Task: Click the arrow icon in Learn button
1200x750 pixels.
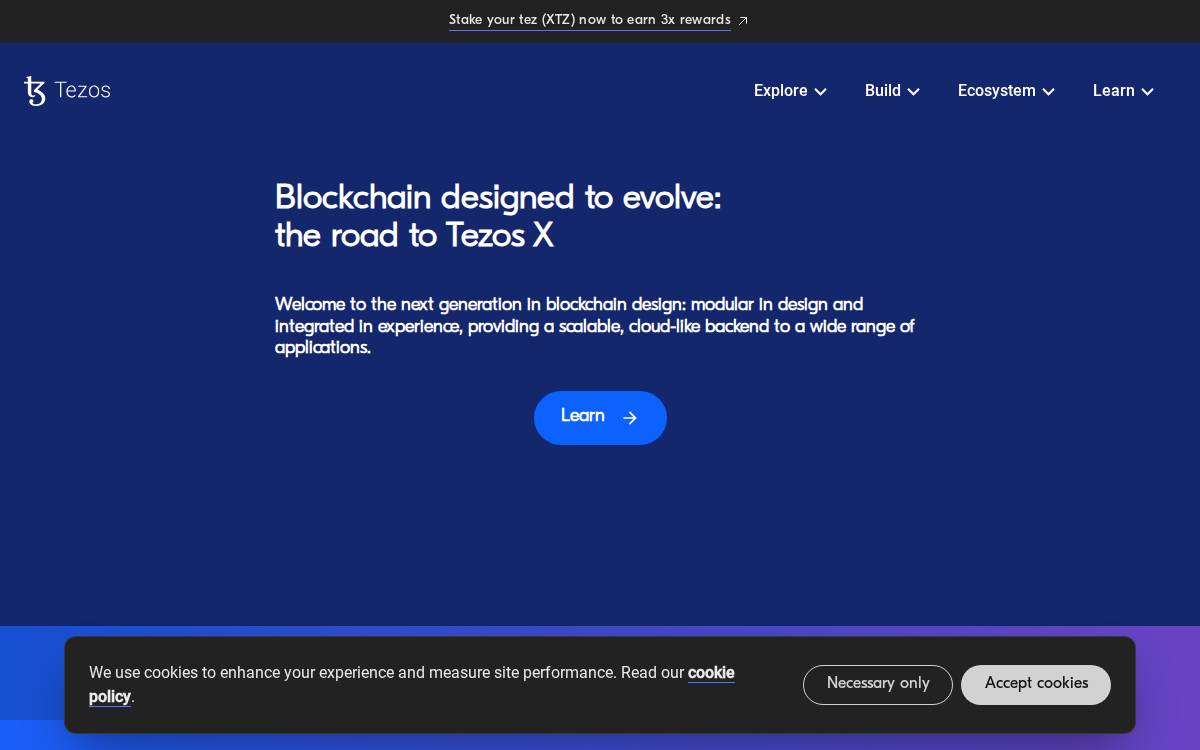Action: tap(629, 418)
